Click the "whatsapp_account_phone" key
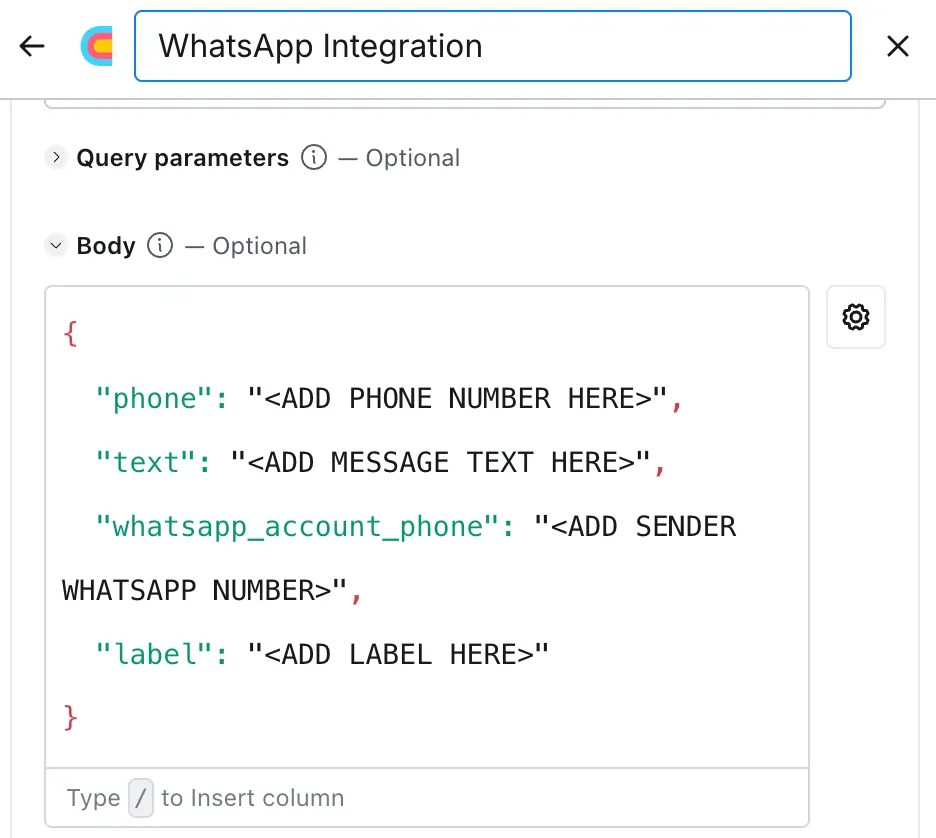 pos(297,527)
